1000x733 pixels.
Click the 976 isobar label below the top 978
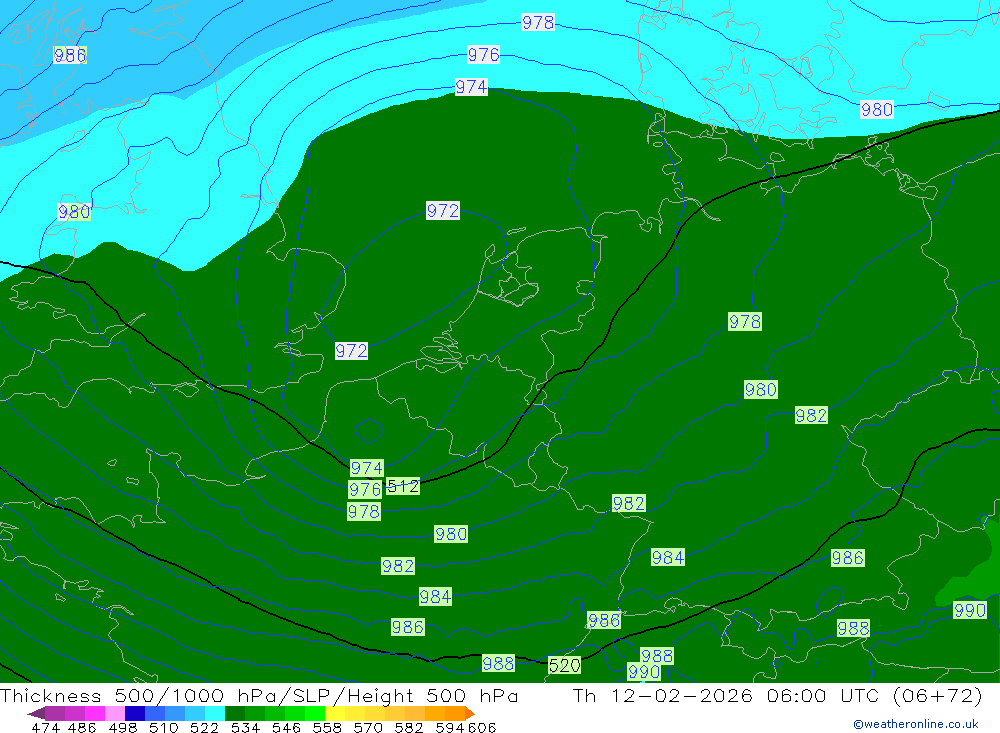point(483,55)
